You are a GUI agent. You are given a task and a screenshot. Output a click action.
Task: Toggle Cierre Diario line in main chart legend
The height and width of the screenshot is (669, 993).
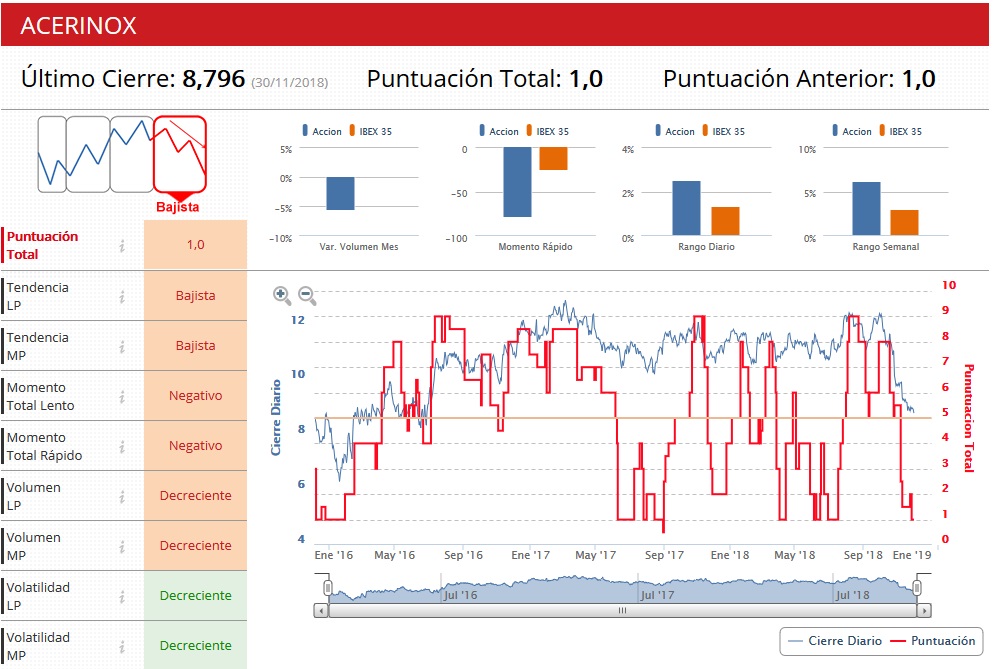coord(835,640)
